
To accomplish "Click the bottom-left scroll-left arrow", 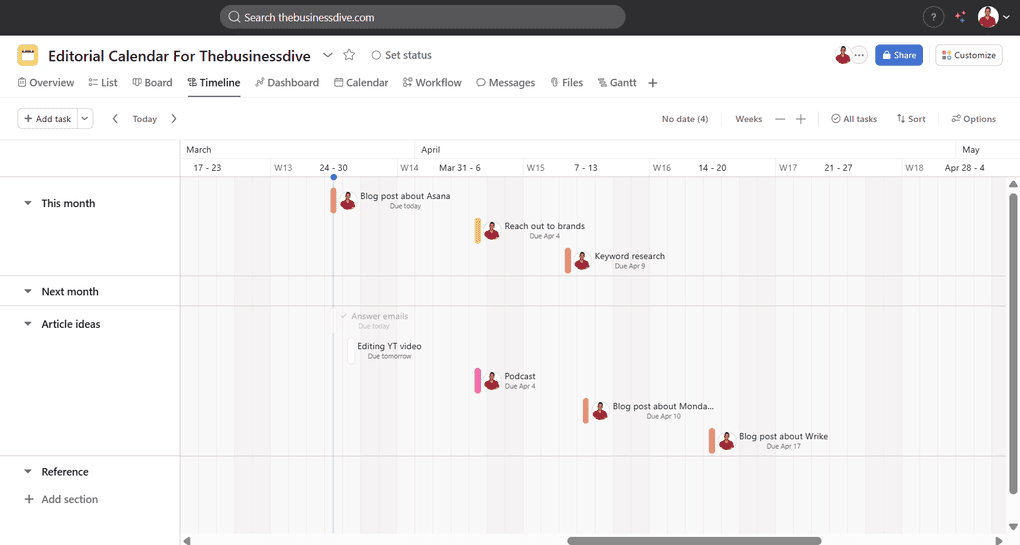I will tap(187, 540).
